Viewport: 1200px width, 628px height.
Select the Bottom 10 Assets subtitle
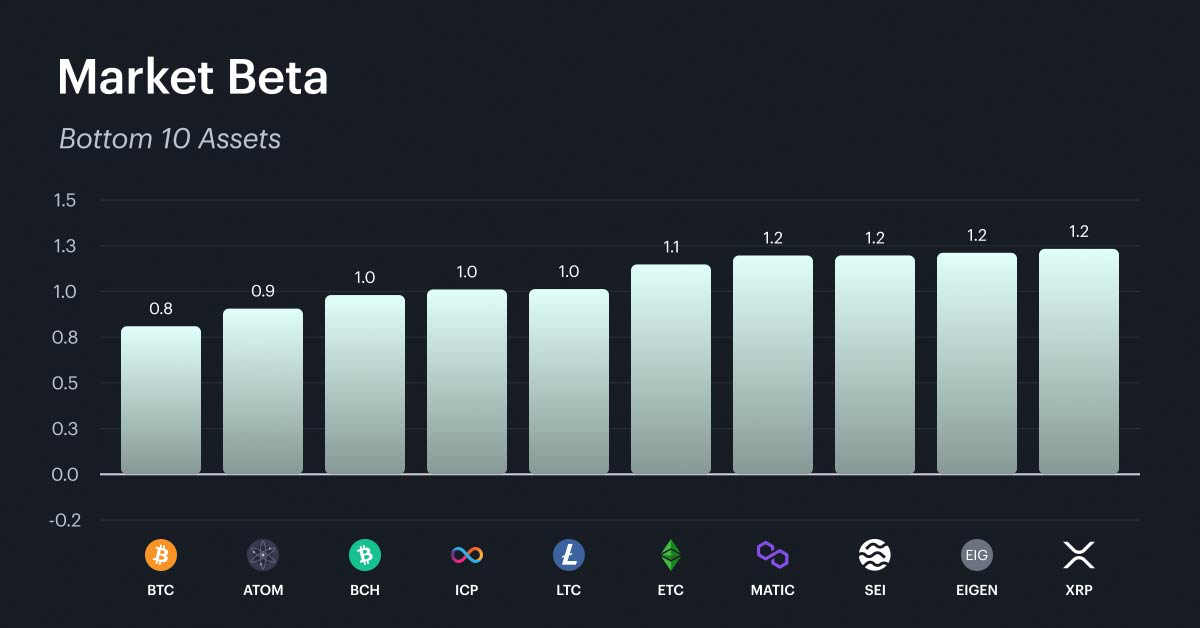pyautogui.click(x=170, y=138)
